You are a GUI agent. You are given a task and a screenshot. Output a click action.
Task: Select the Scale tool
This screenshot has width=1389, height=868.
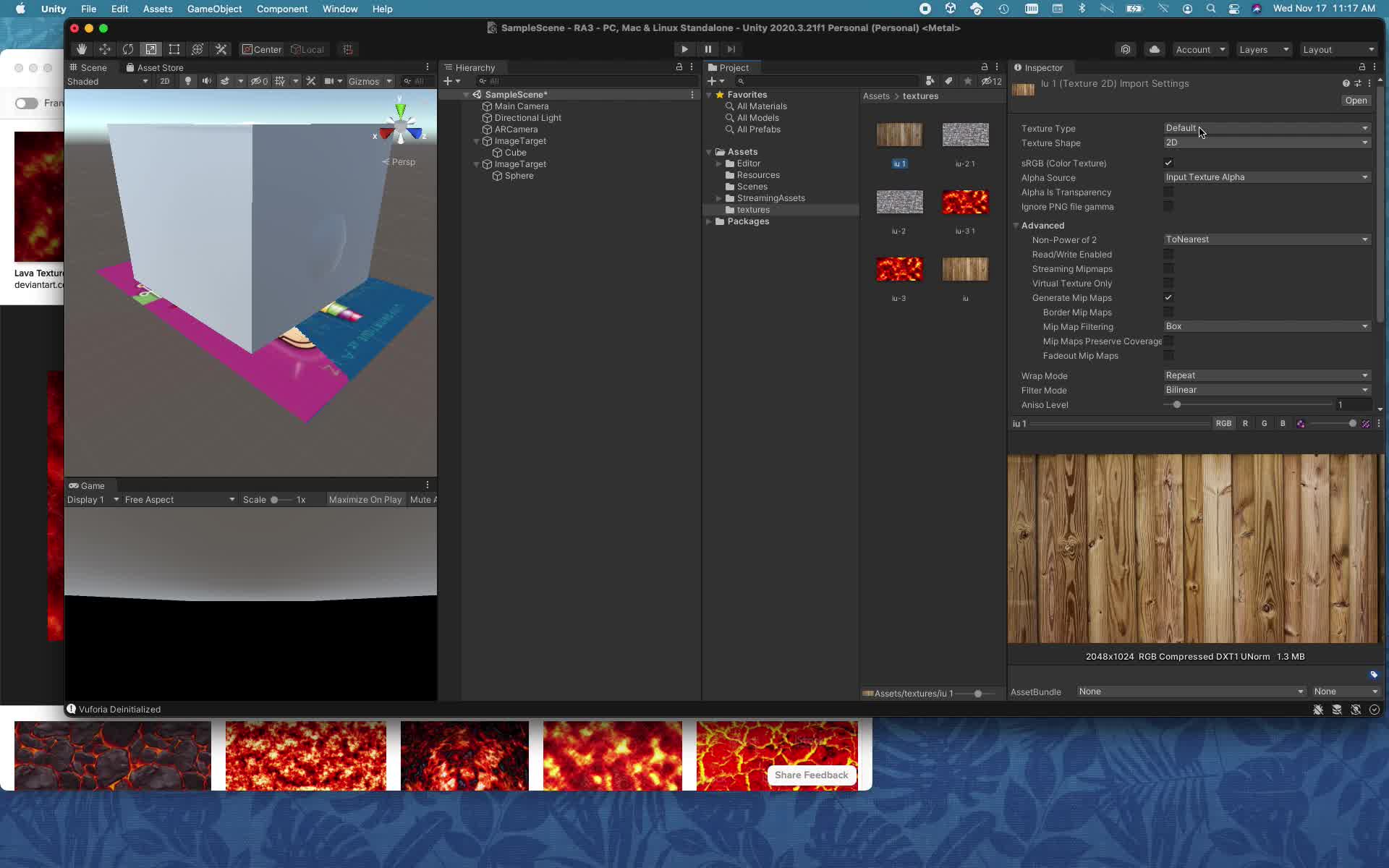point(151,49)
